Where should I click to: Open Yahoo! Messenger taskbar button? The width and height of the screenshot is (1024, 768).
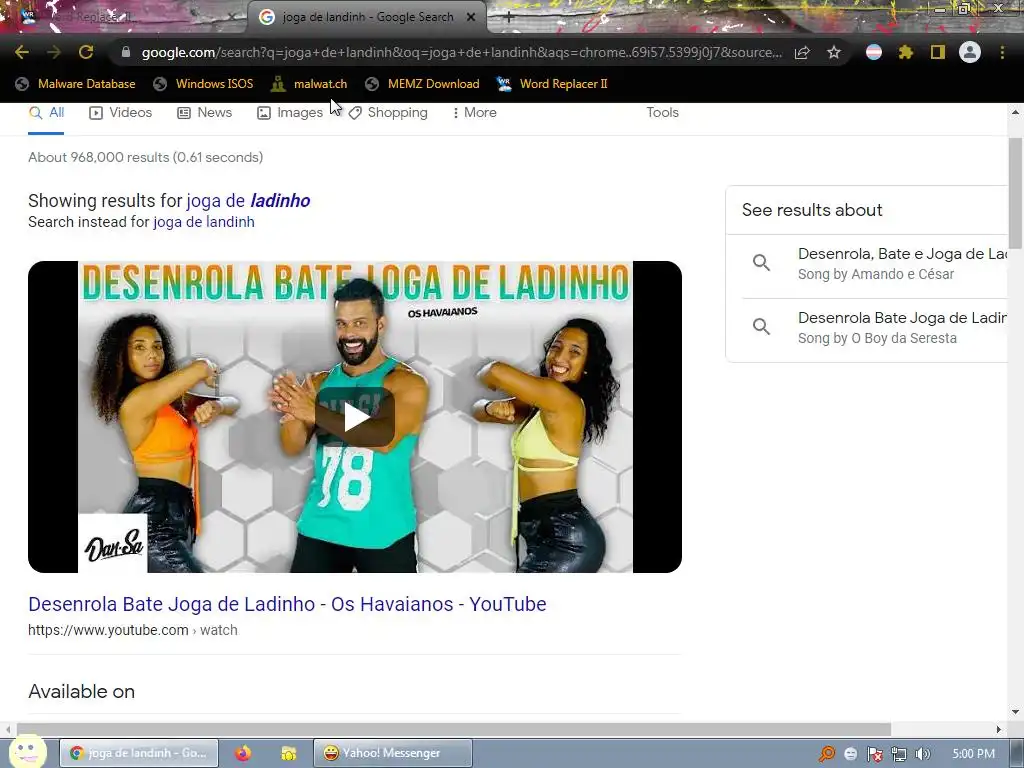coord(392,753)
